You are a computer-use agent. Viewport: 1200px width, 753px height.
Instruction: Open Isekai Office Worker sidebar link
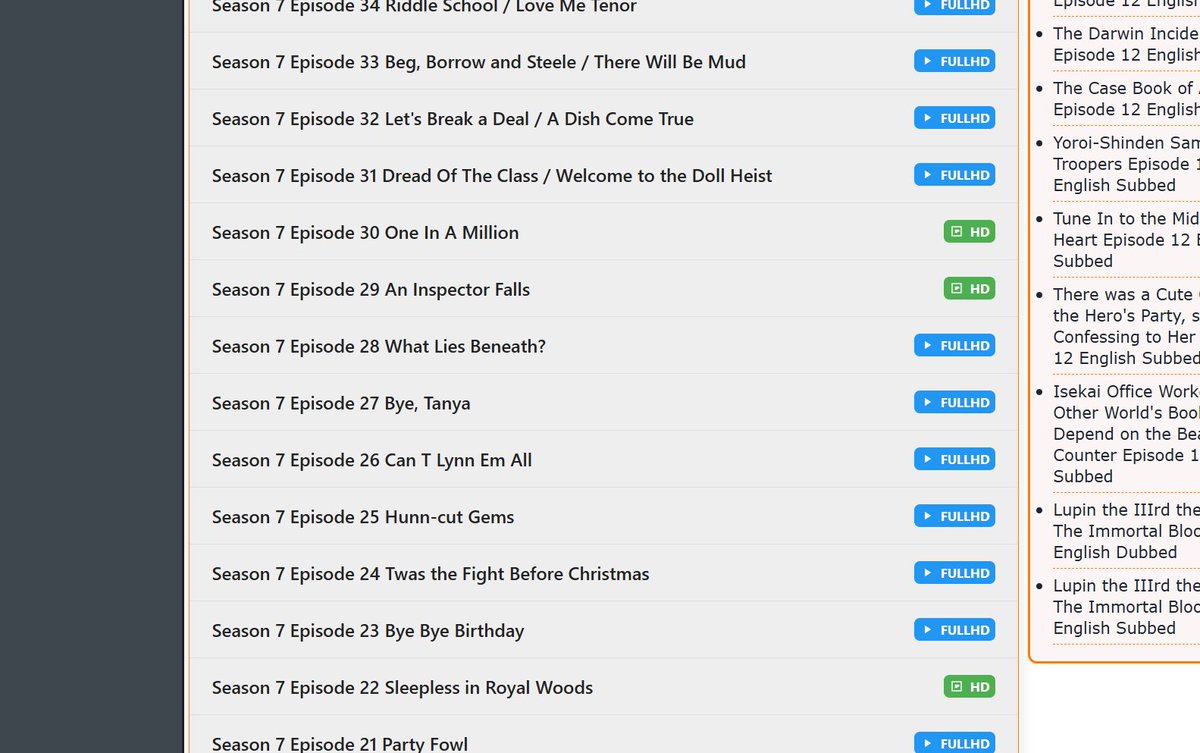1126,434
